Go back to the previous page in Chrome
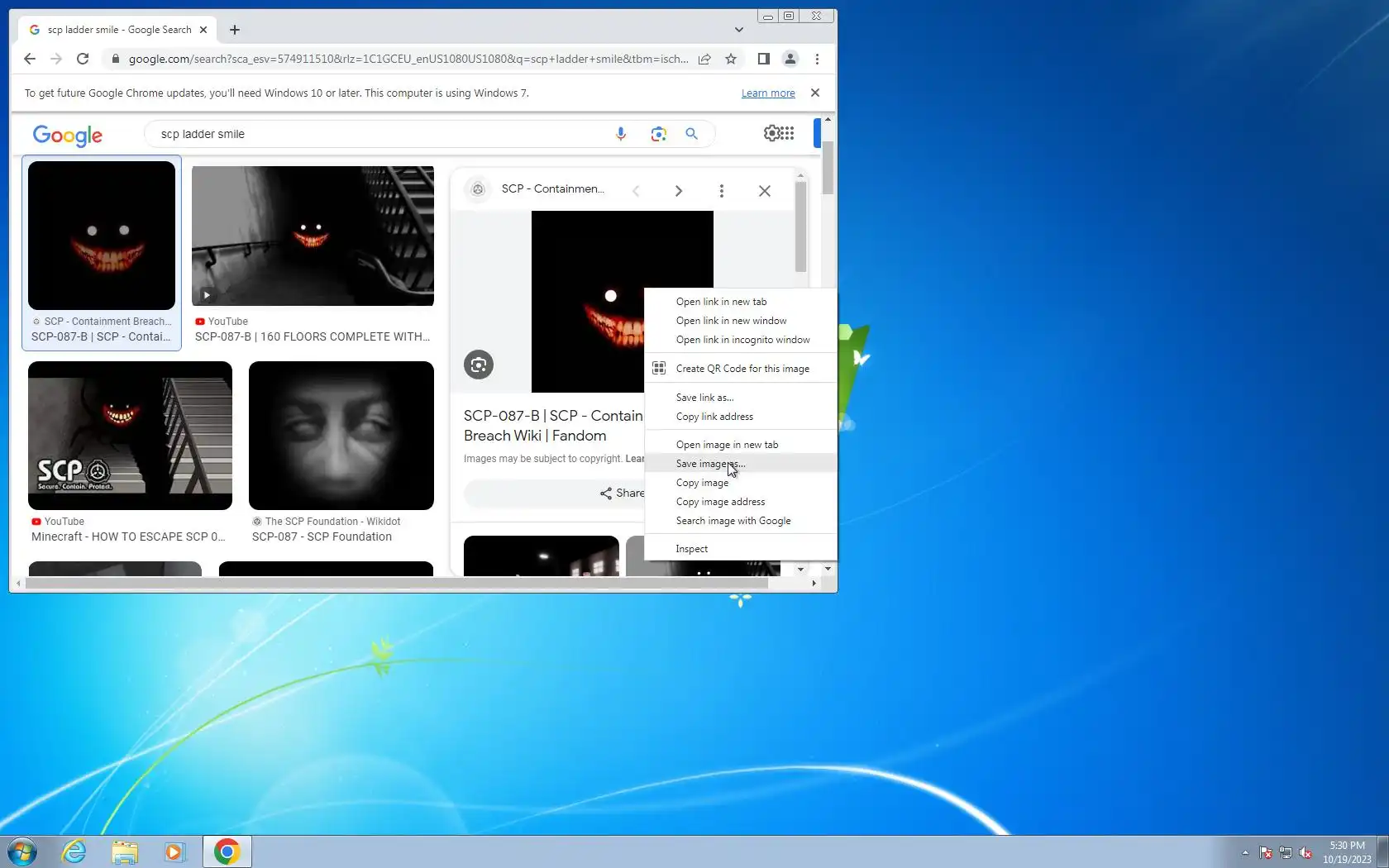 click(x=30, y=59)
